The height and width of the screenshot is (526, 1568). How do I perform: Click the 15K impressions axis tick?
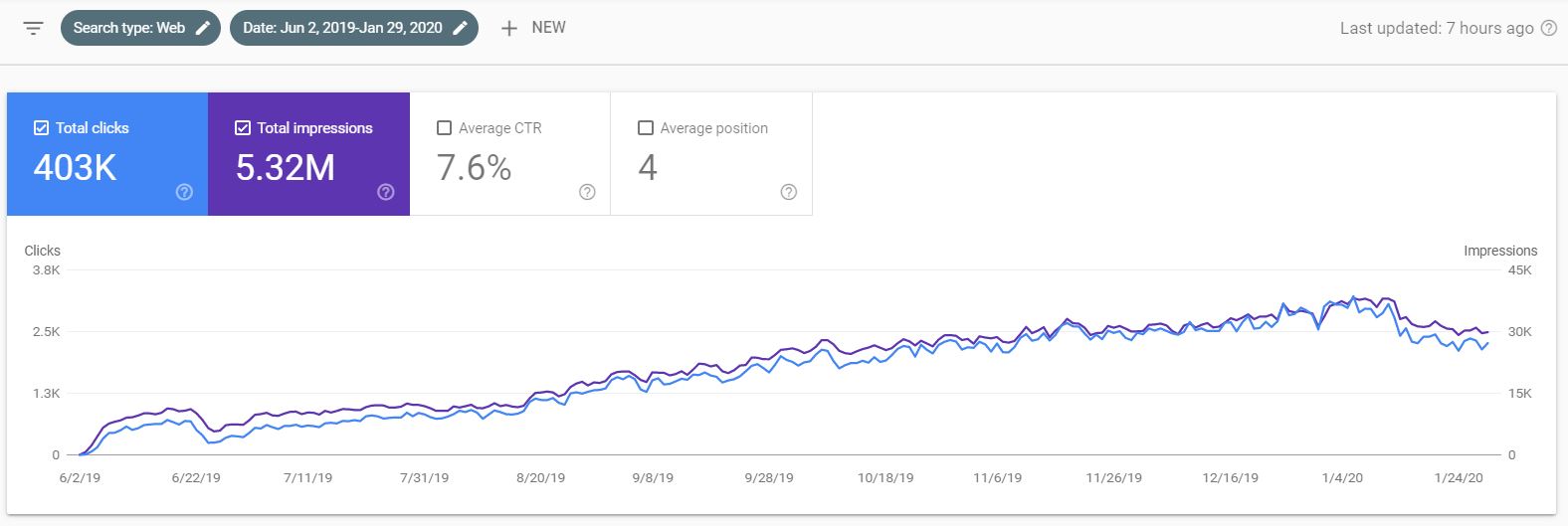(1519, 394)
